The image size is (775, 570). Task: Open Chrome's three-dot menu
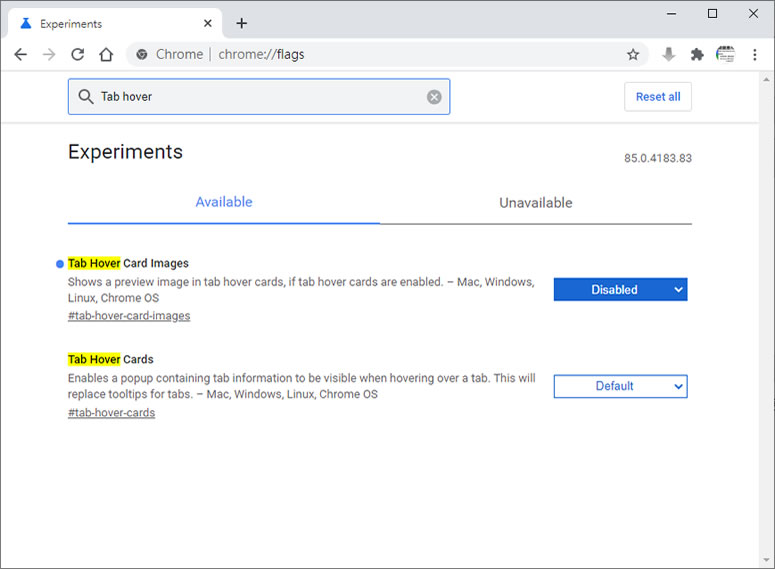click(754, 54)
